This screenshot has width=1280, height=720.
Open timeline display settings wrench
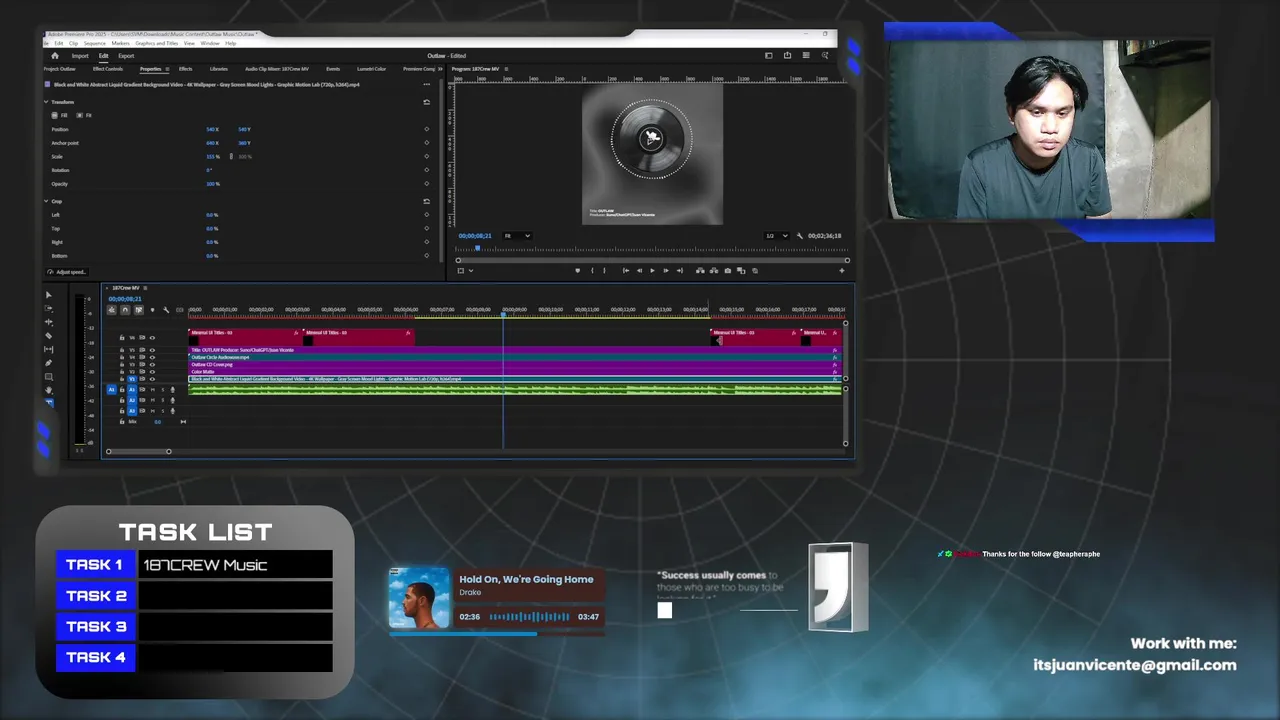click(x=166, y=310)
